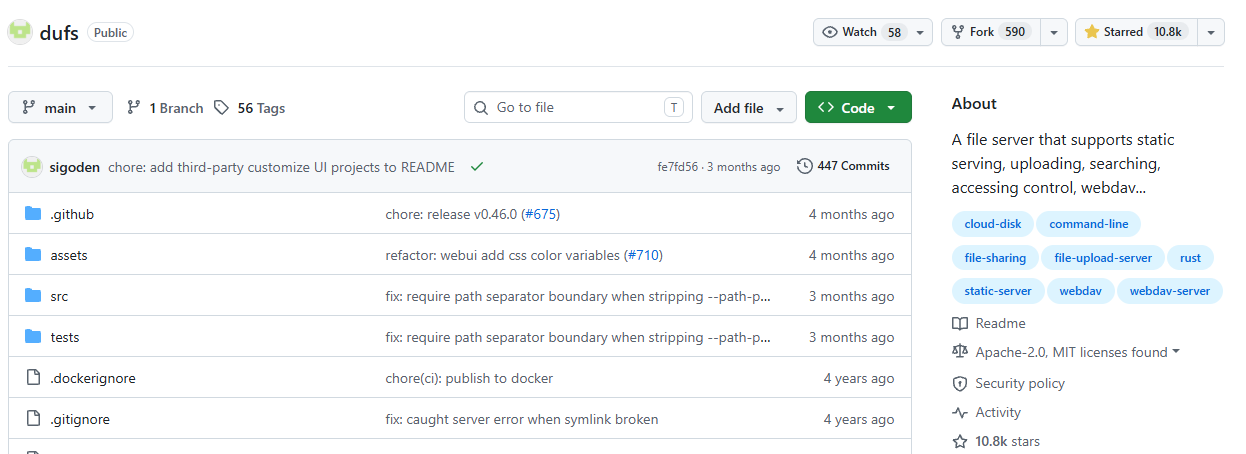
Task: Click the branch icon beside 1 Branch
Action: 133,107
